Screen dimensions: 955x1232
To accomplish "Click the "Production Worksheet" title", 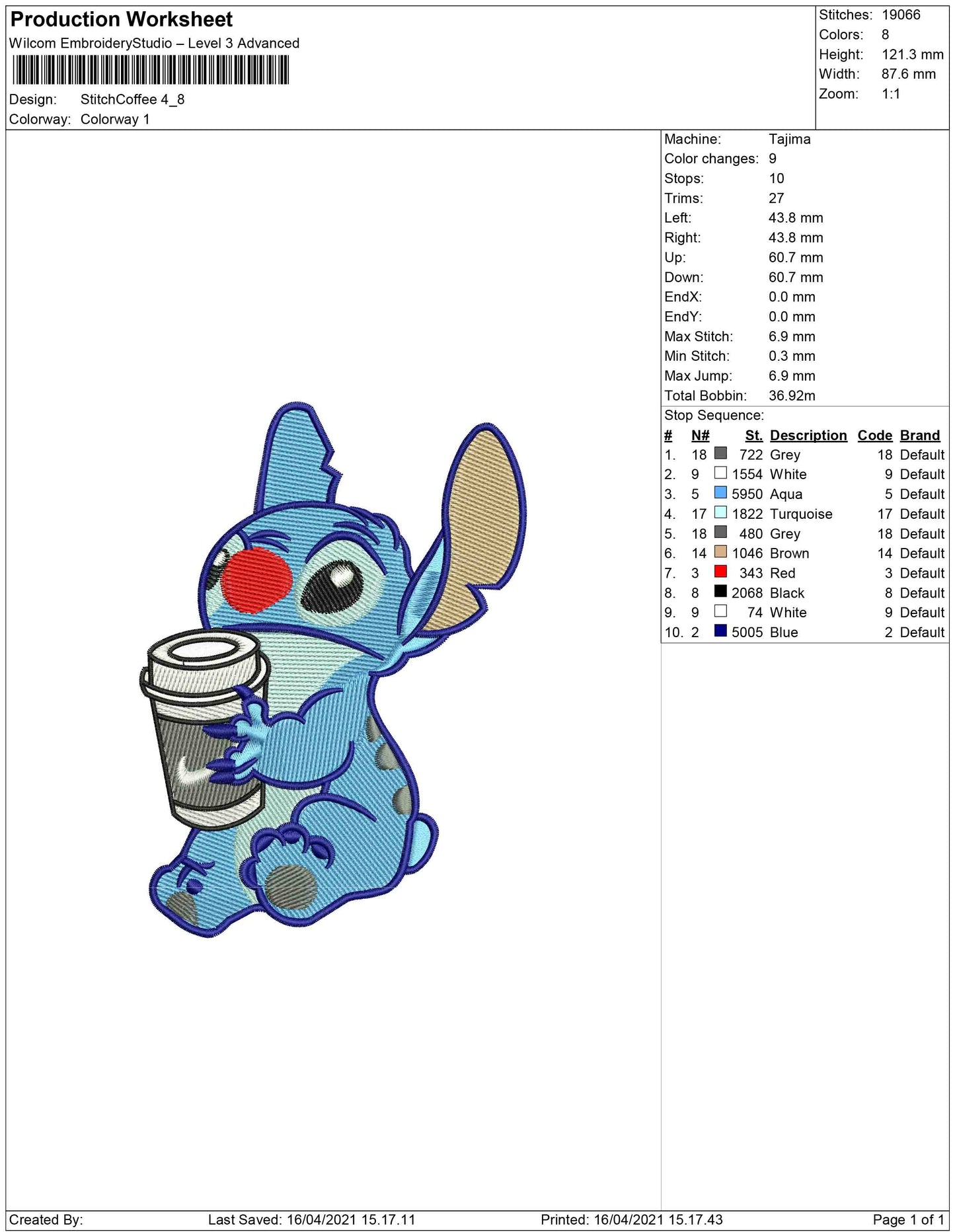I will [x=122, y=20].
